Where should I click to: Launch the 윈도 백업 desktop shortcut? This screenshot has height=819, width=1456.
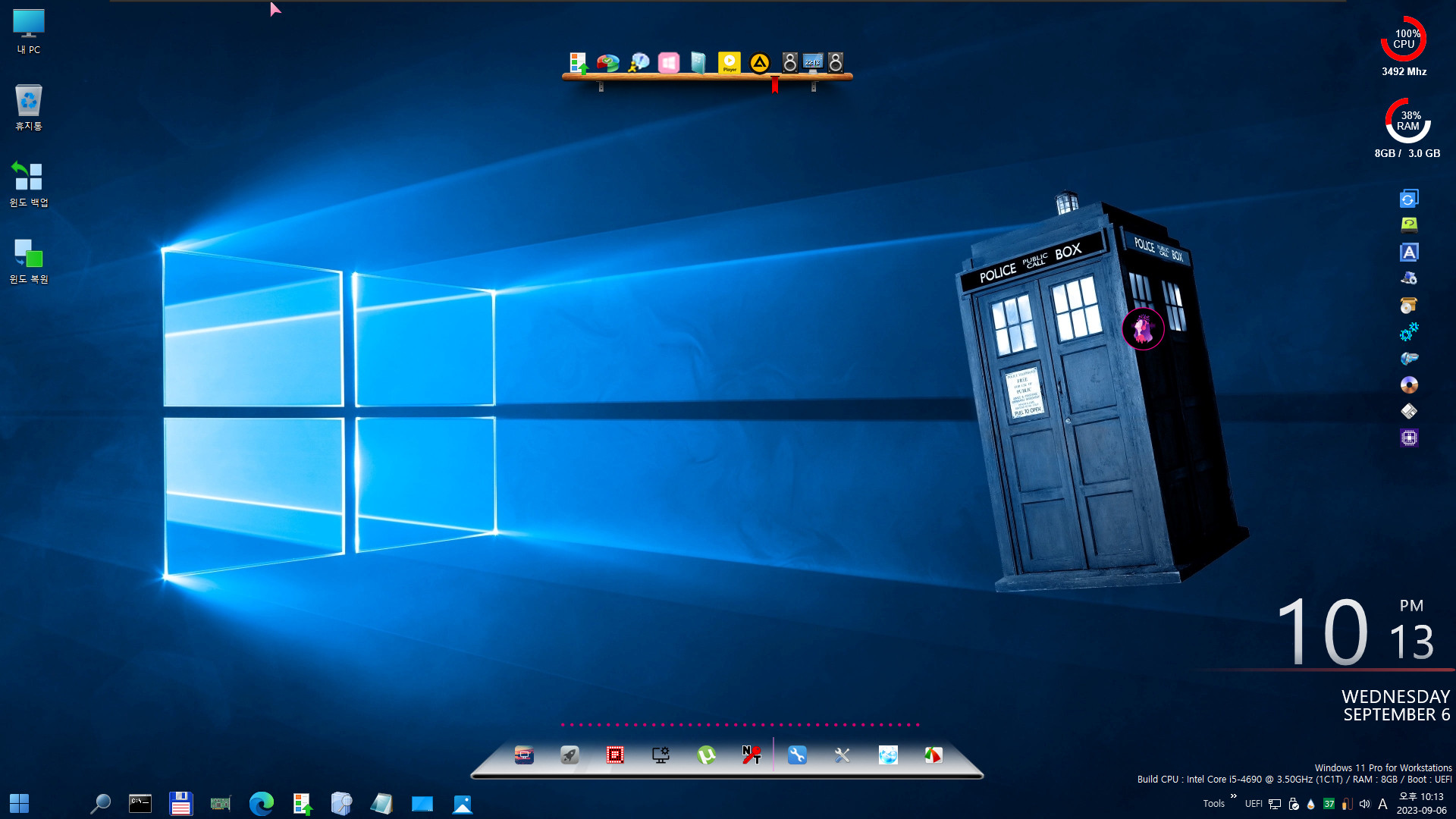point(29,184)
